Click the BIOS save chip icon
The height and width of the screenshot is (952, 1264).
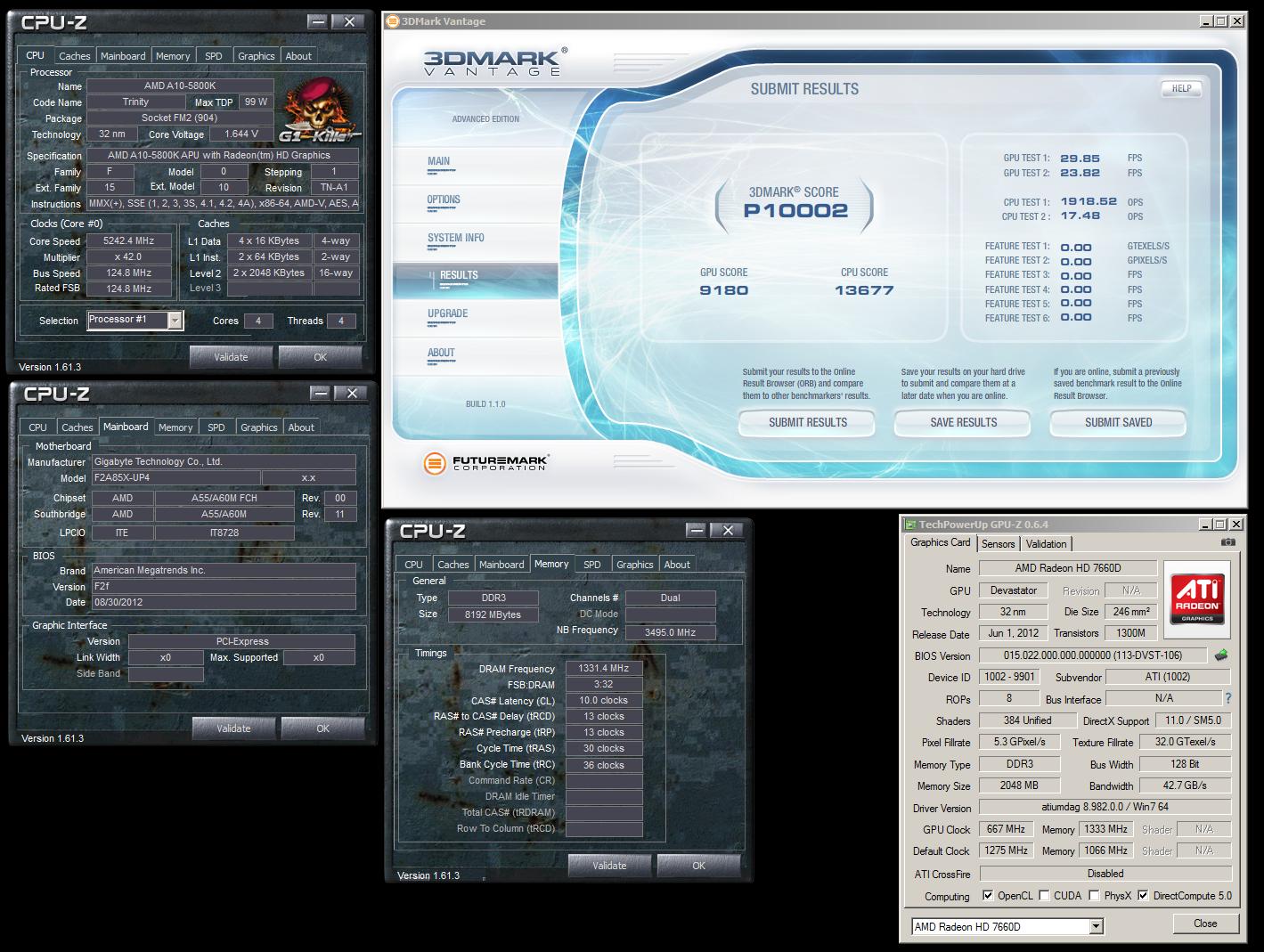1221,655
